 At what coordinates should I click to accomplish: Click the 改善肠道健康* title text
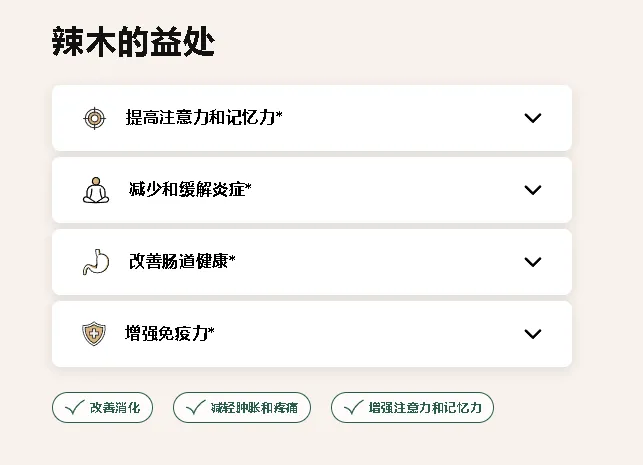(182, 262)
